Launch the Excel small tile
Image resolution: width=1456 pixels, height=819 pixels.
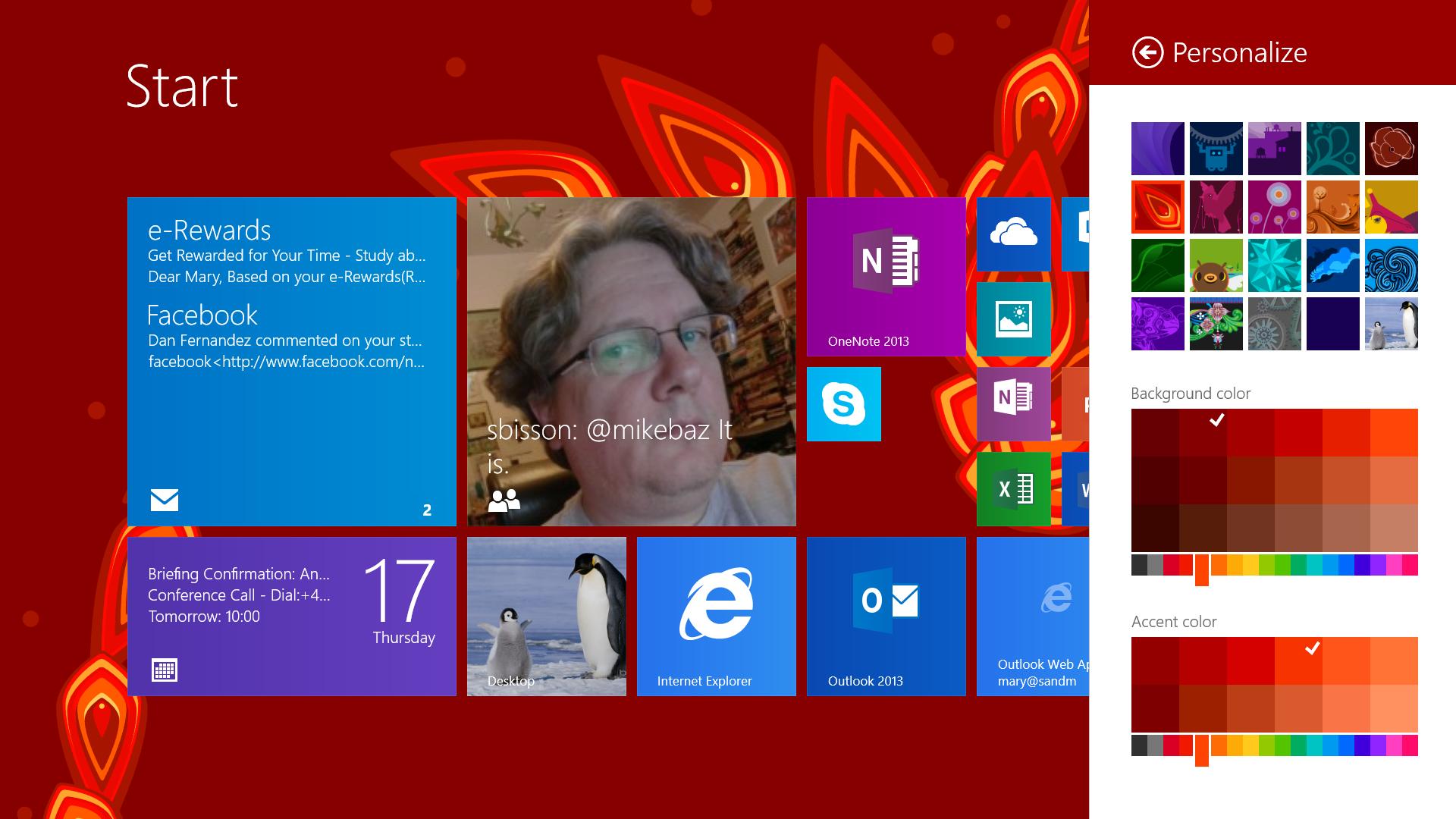1013,489
